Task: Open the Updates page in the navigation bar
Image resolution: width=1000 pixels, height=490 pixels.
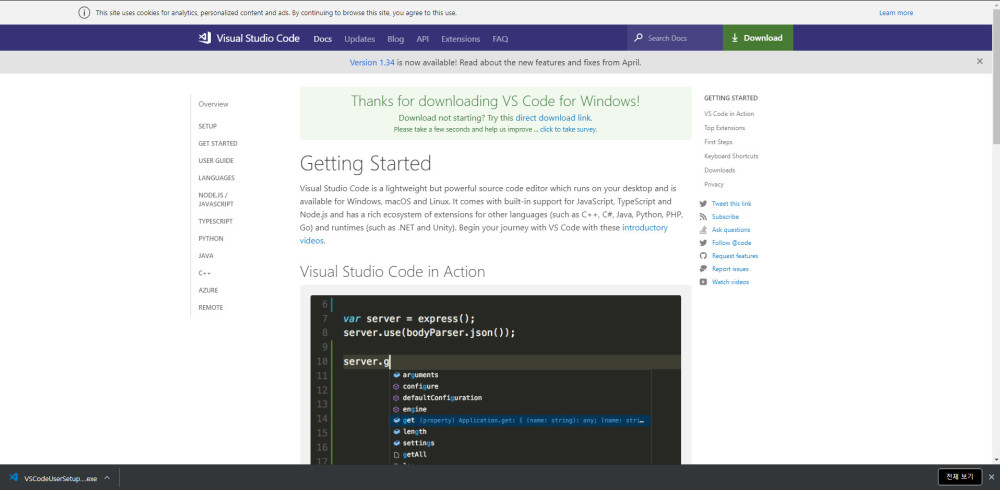Action: (x=360, y=38)
